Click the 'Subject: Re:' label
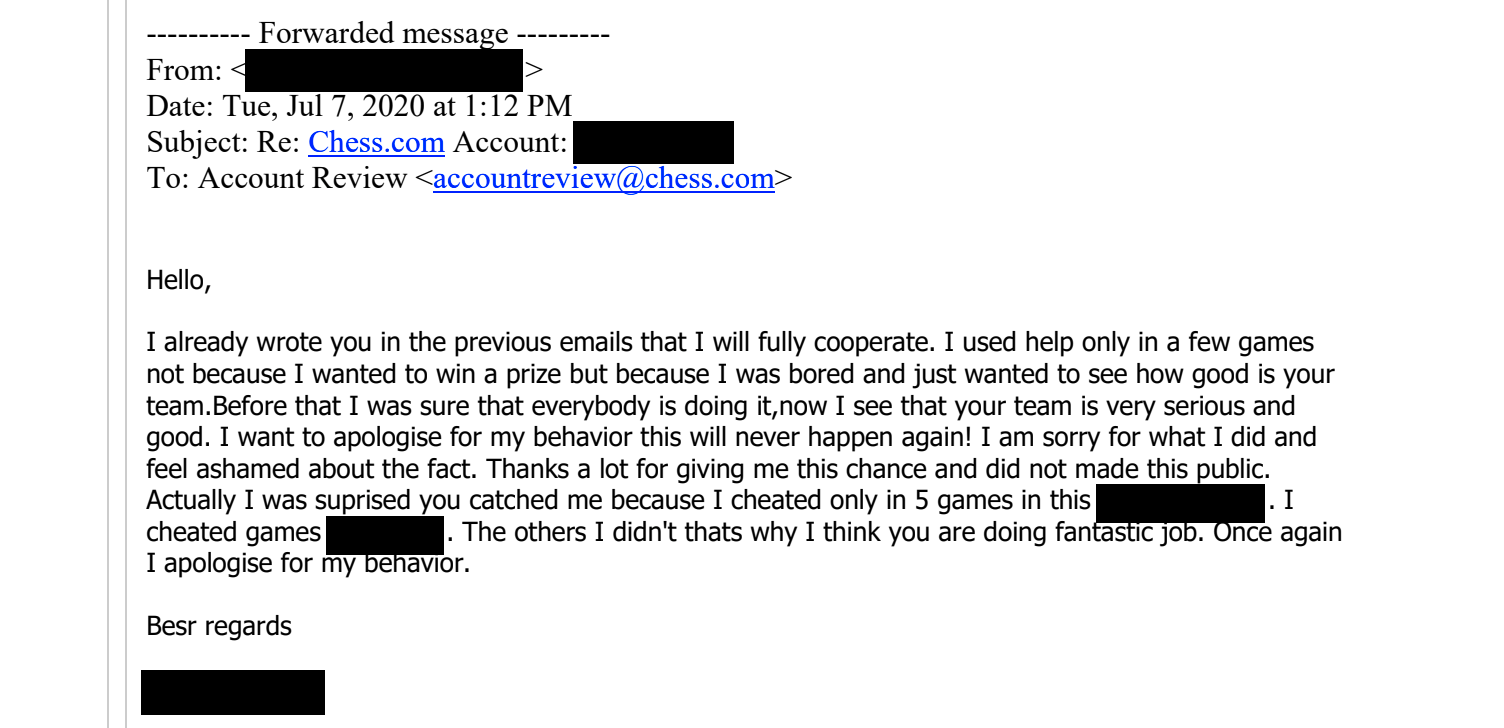1504x728 pixels. tap(223, 143)
